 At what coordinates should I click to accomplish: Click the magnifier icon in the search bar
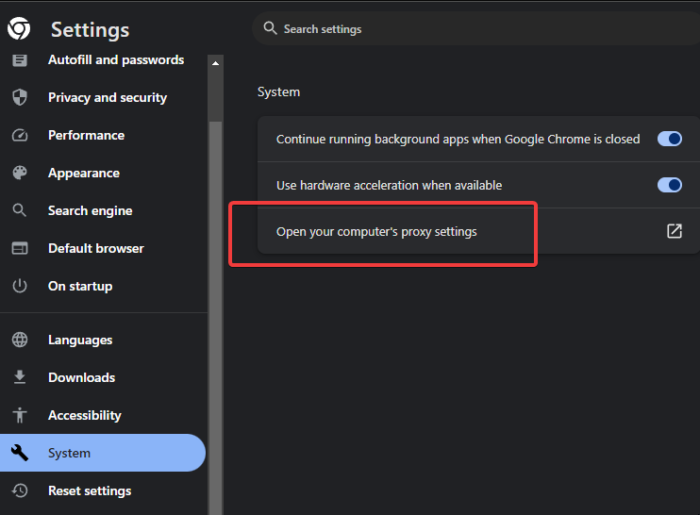(270, 29)
